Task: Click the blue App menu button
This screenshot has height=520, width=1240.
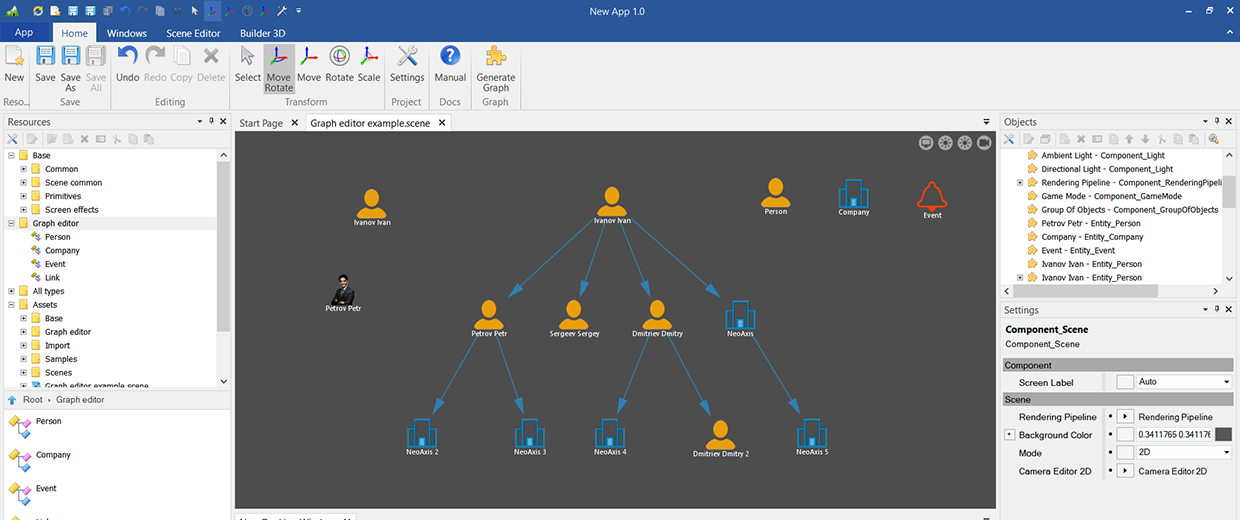Action: (24, 33)
